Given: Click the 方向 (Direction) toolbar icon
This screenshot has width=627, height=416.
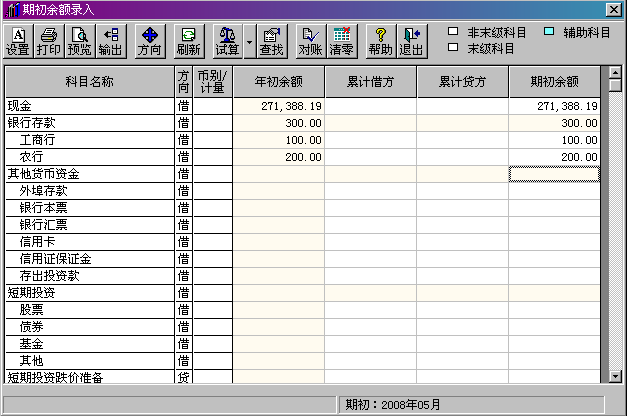Looking at the screenshot, I should click(150, 42).
